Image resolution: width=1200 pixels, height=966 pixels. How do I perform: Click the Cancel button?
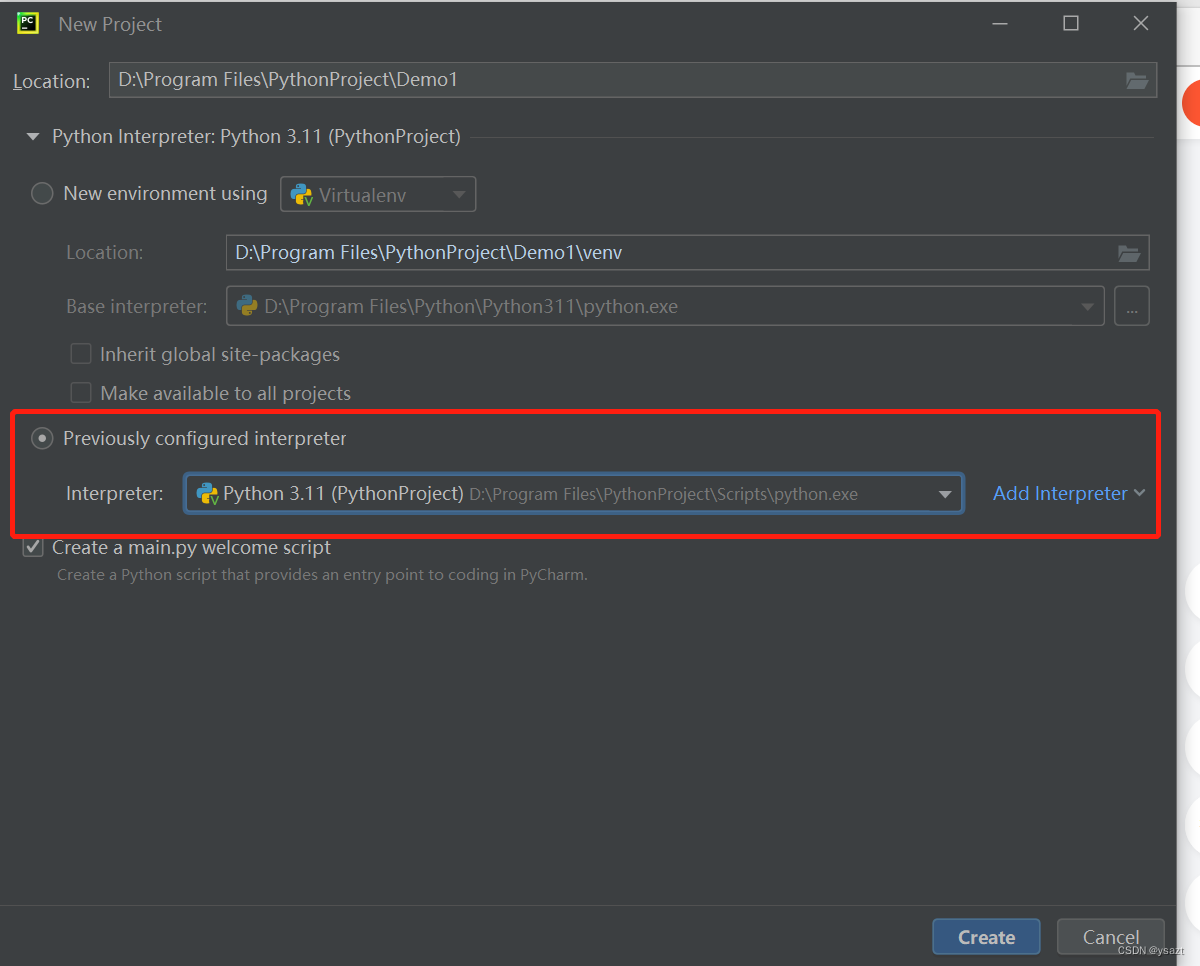click(x=1111, y=937)
